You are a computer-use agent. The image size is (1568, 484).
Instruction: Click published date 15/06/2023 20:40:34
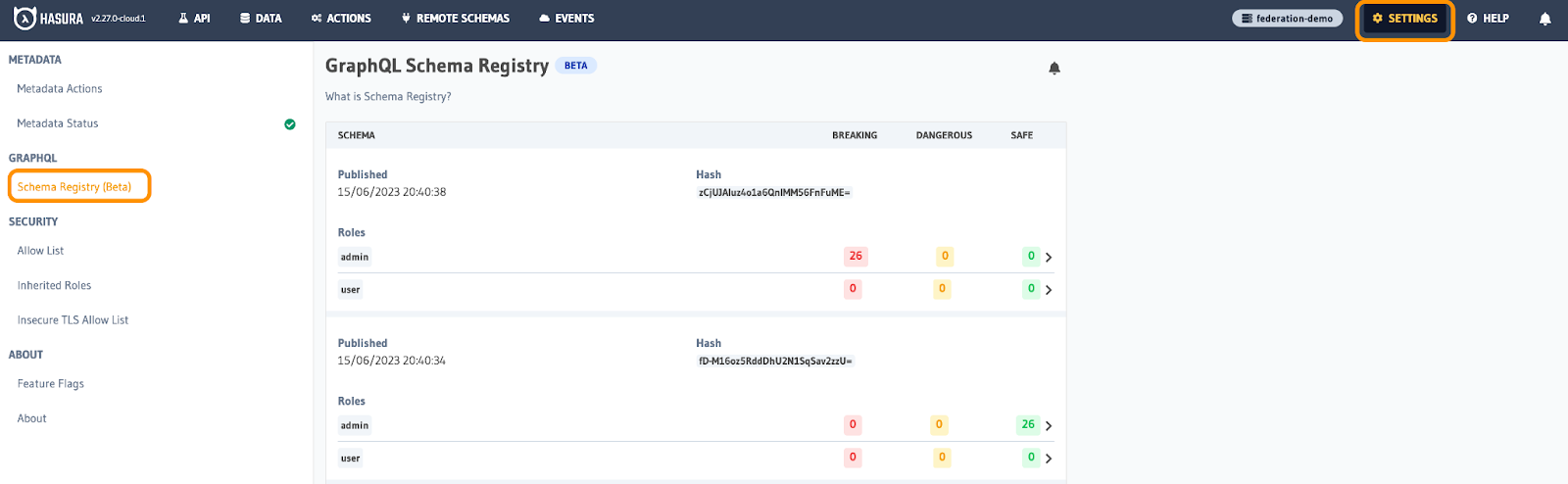tap(392, 361)
